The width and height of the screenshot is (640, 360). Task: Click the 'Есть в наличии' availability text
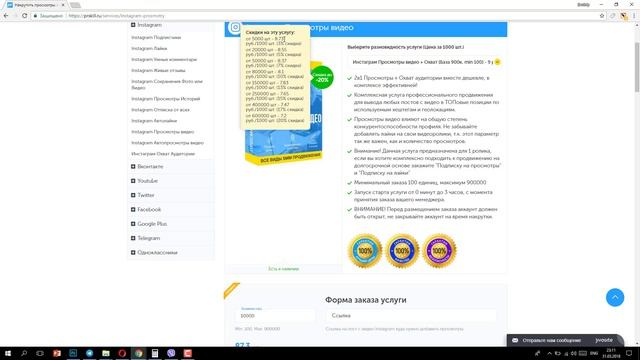tap(283, 269)
